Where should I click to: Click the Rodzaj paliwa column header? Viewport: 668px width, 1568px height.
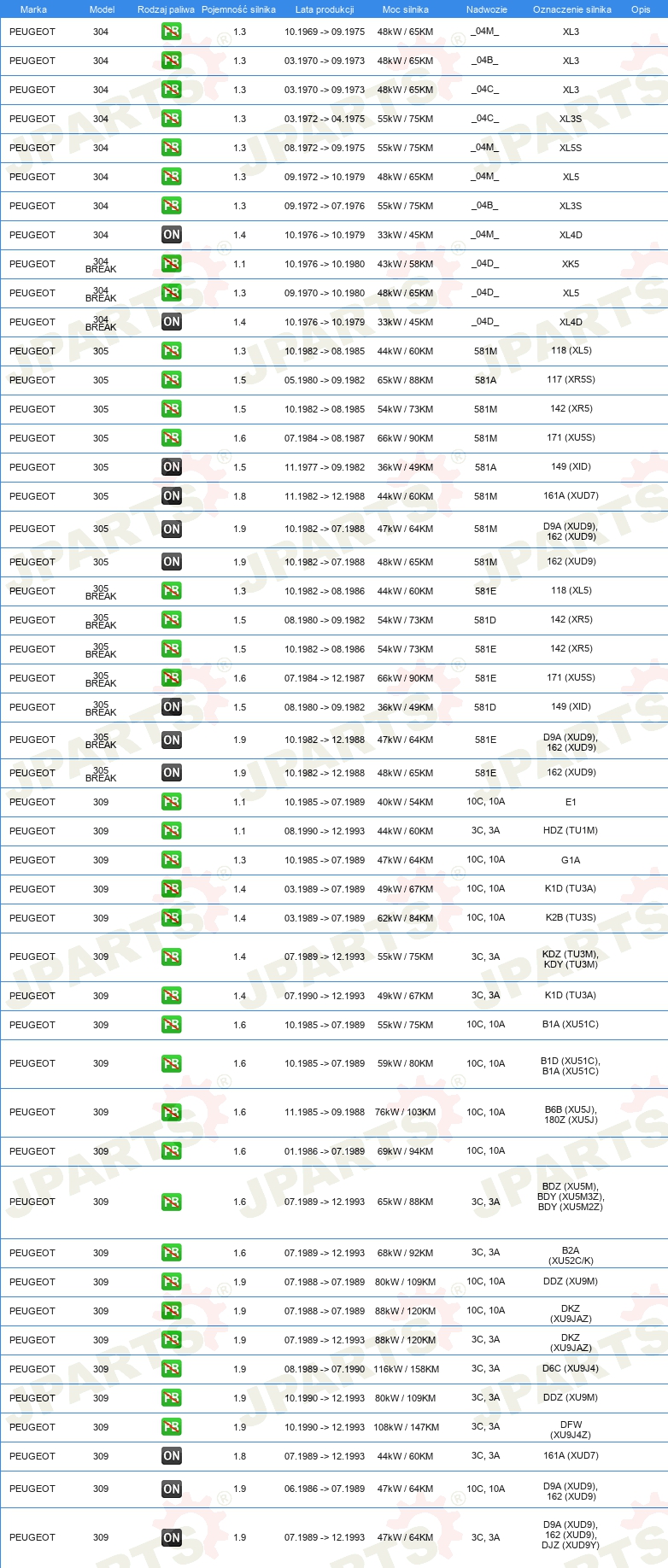tap(166, 9)
